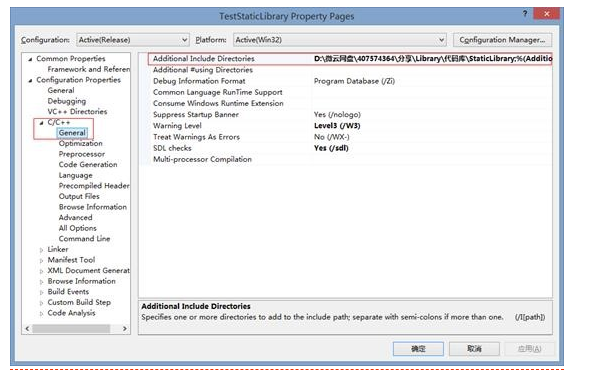Viewport: 598px width, 382px height.
Task: Edit the Additional Include Directories path value
Action: [x=432, y=59]
